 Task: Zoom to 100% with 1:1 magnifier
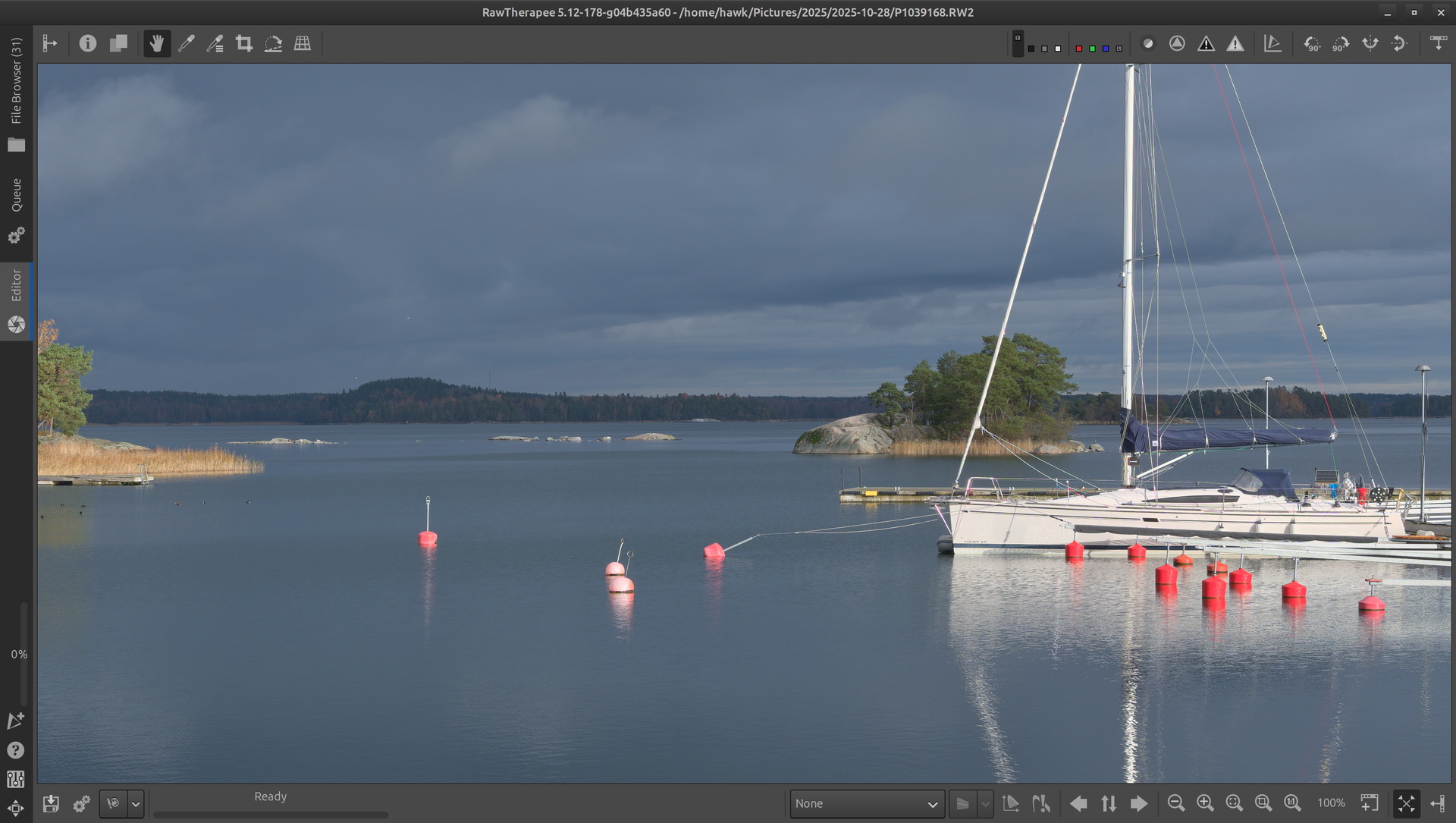[x=1292, y=803]
